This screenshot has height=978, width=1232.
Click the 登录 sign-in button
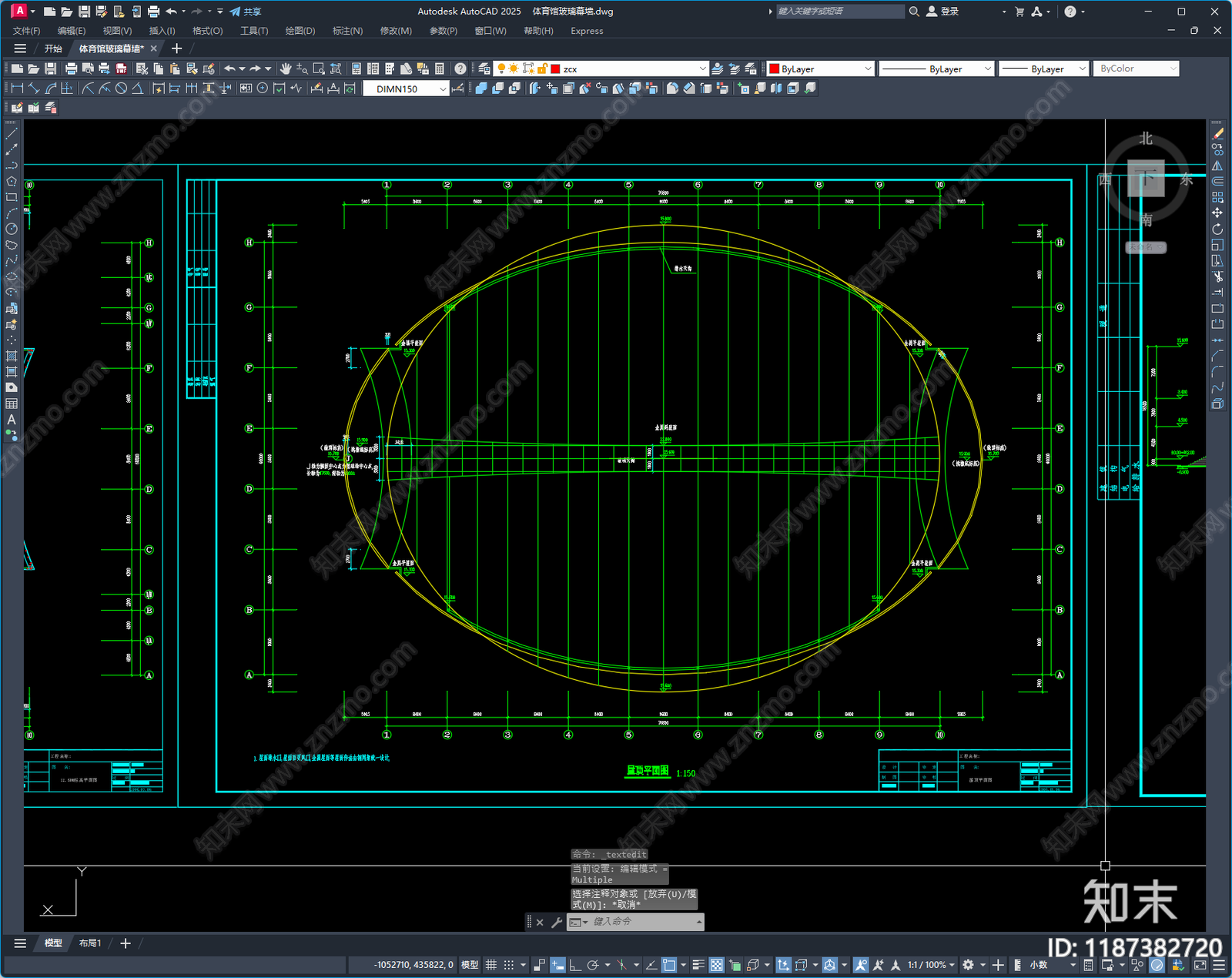943,12
